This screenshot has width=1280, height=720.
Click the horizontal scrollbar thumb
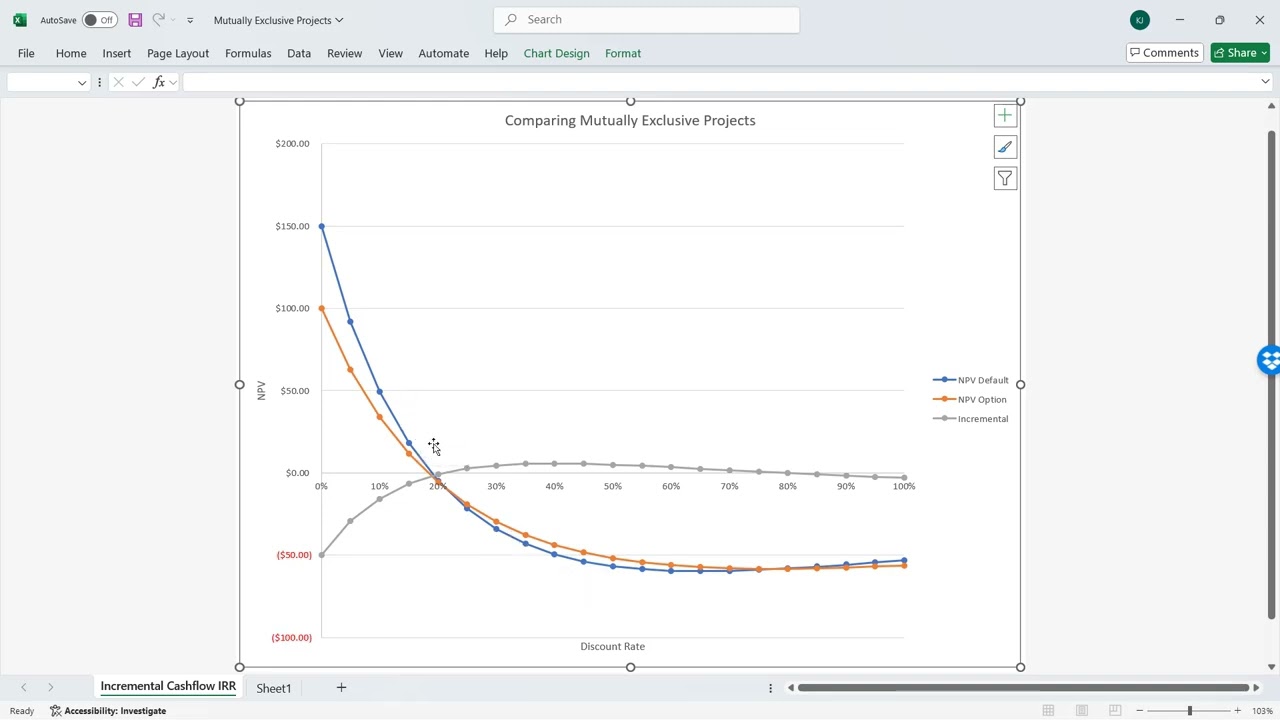point(1024,688)
